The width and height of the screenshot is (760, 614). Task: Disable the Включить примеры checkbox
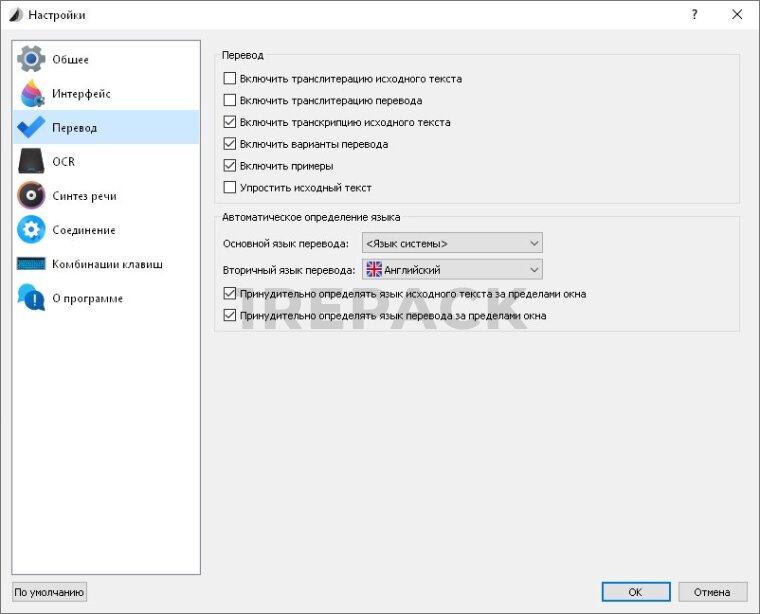click(x=230, y=166)
